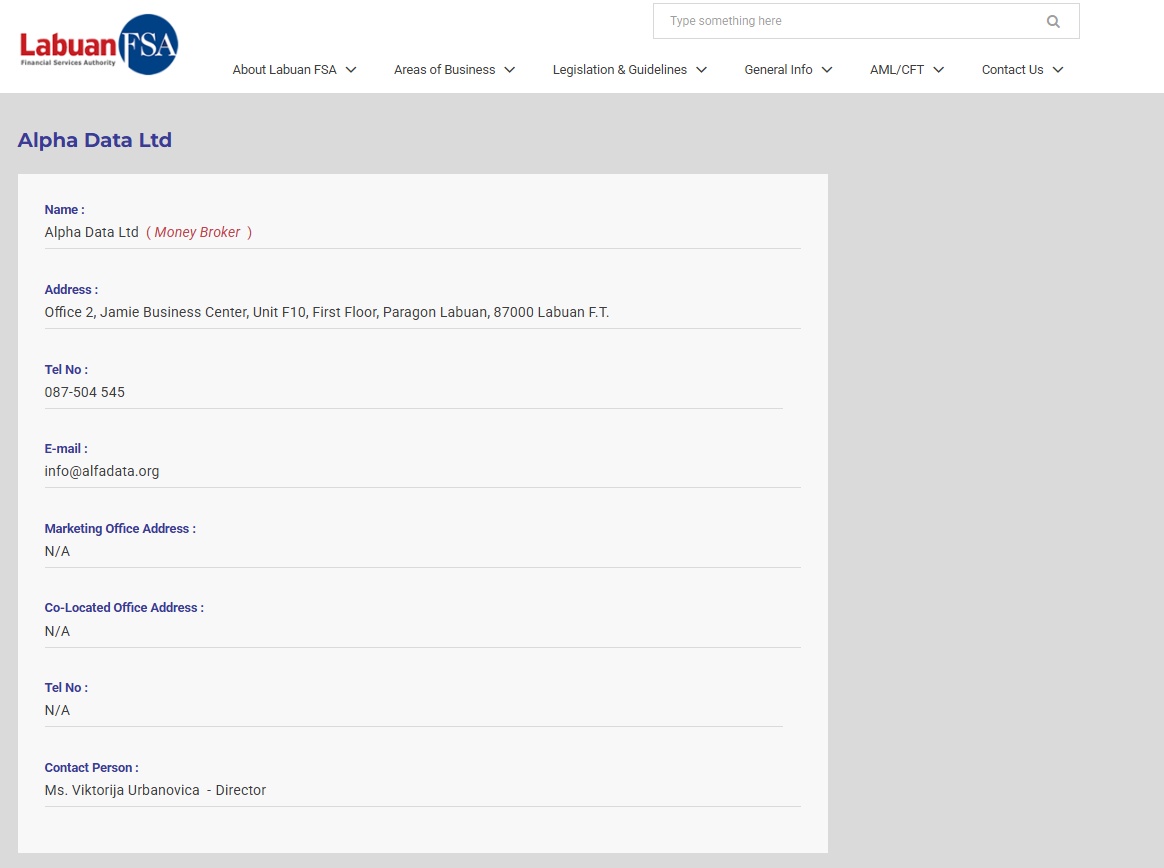Image resolution: width=1164 pixels, height=868 pixels.
Task: Click the 'Marketing Office Address :' label
Action: point(120,529)
